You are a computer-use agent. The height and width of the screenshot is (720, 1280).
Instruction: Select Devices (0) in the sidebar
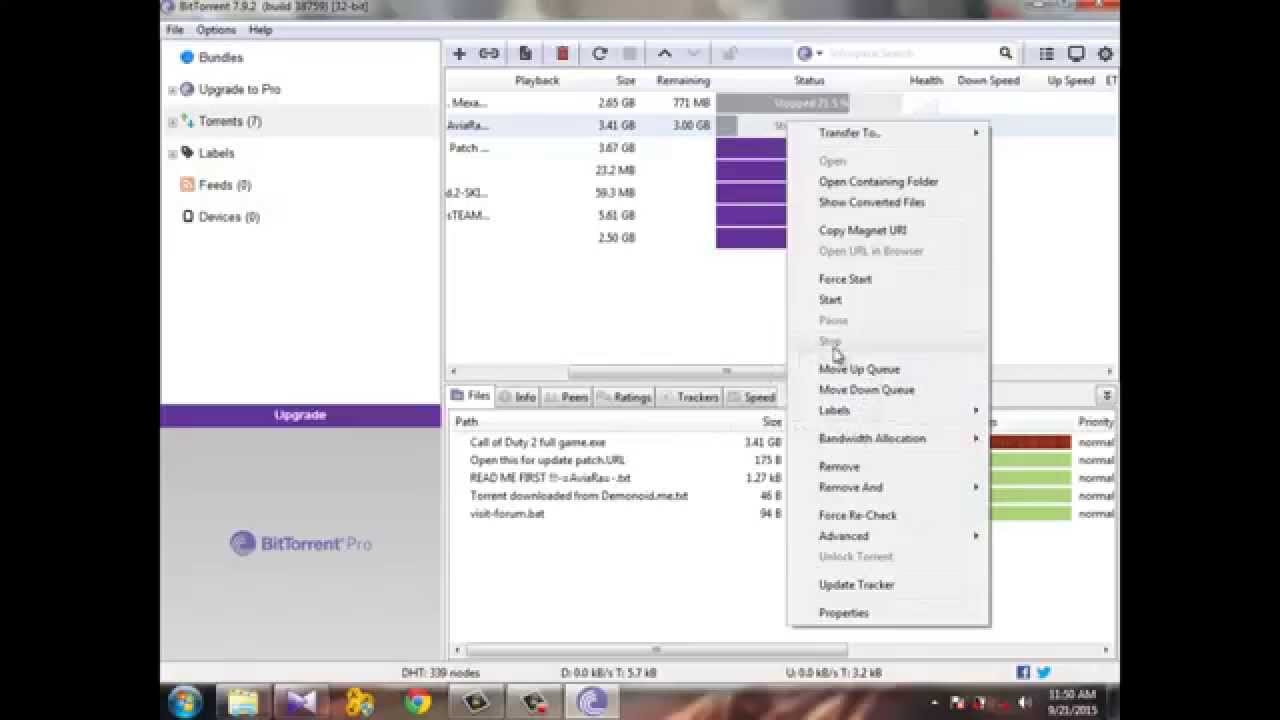[229, 217]
